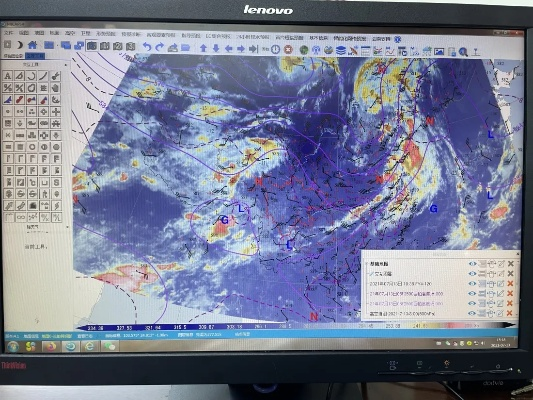
Task: Remove bottom layer with its orange X
Action: (509, 313)
